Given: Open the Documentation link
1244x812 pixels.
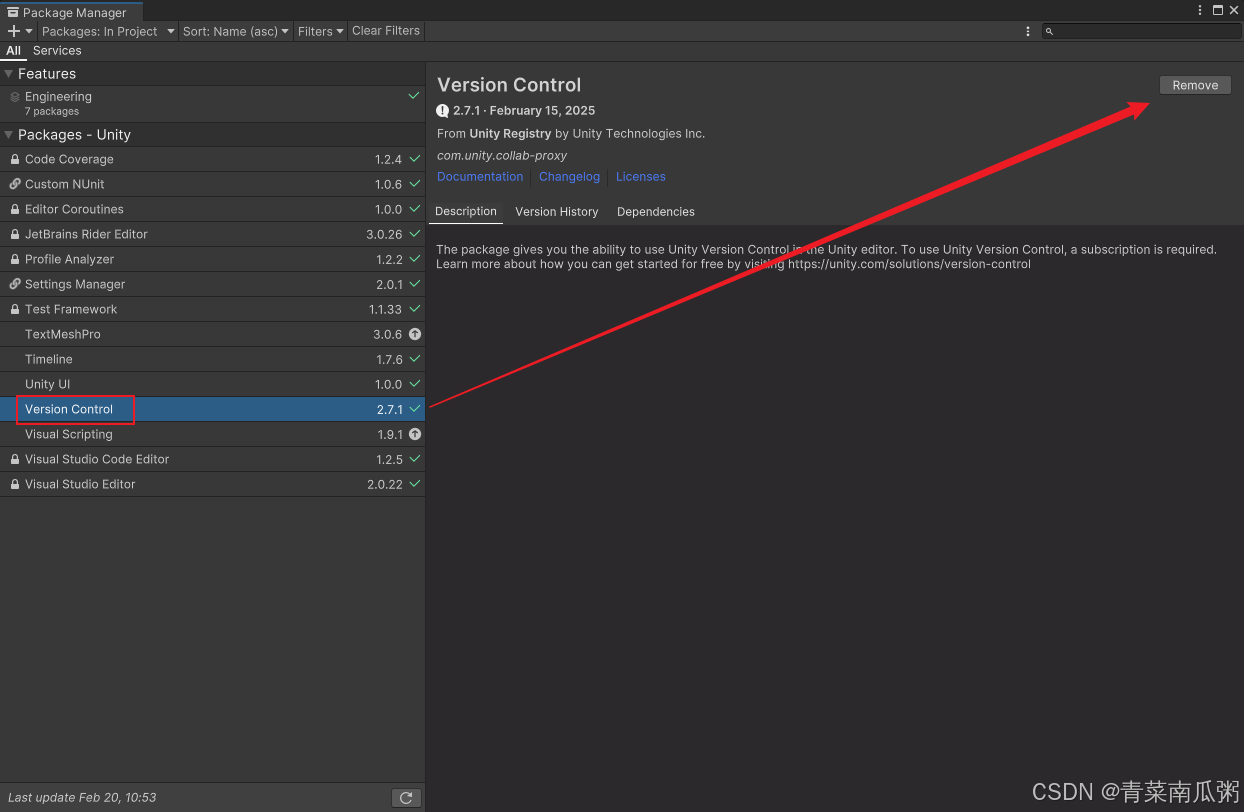Looking at the screenshot, I should point(480,177).
